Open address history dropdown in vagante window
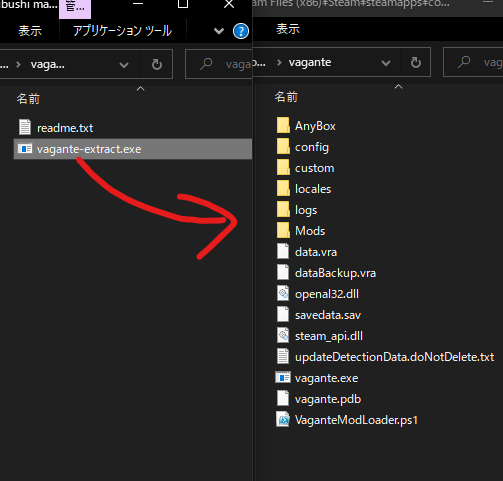 click(386, 63)
